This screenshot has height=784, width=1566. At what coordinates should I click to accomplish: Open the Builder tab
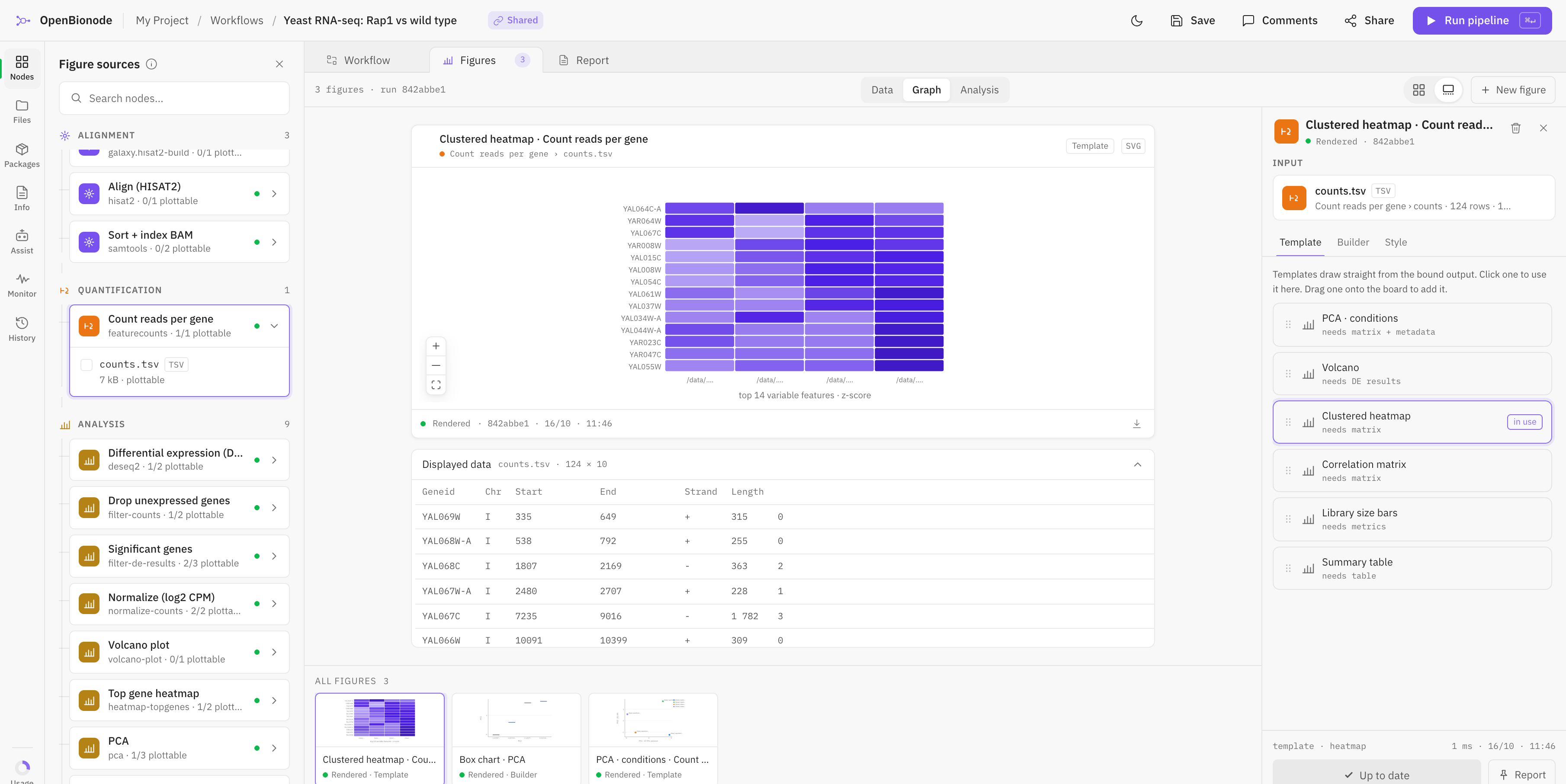[1353, 242]
